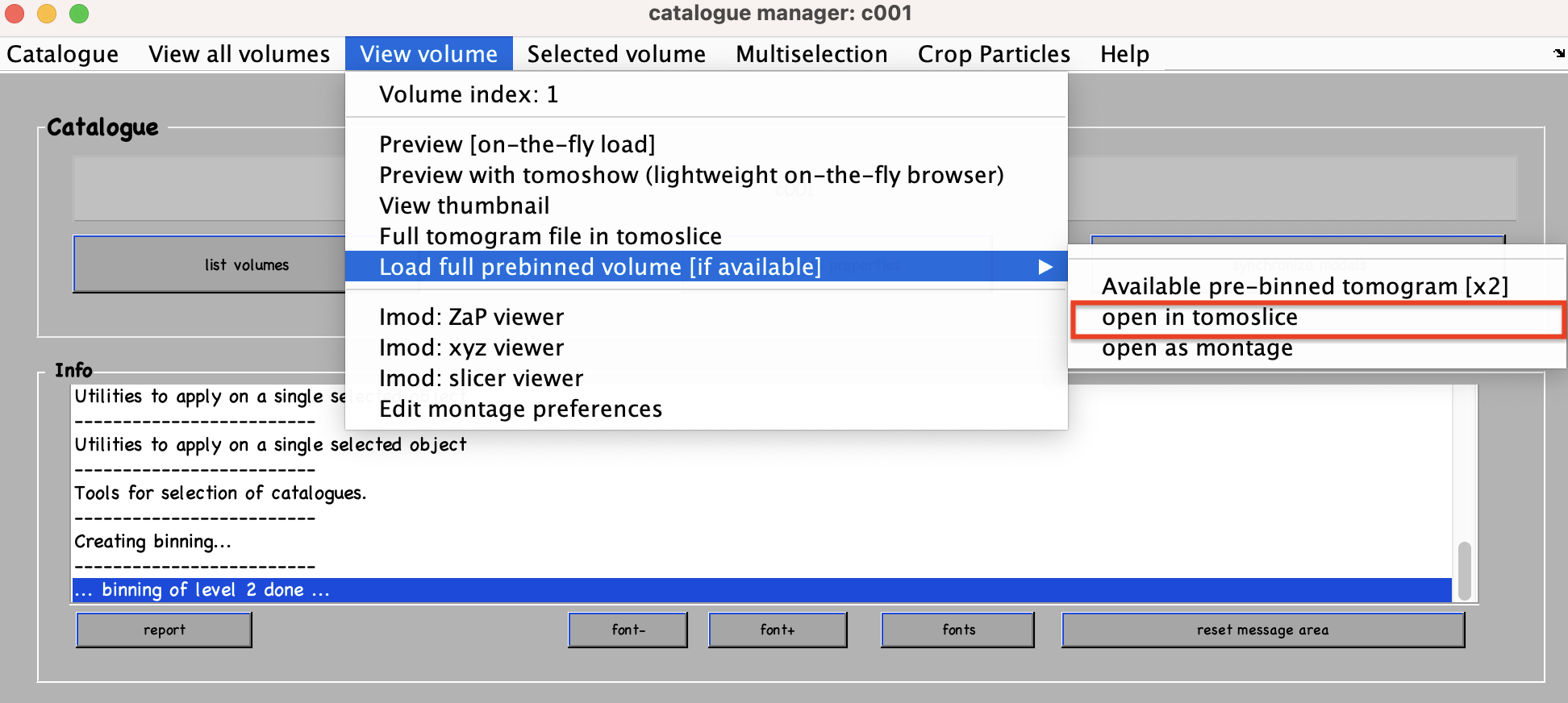Screen dimensions: 1568x703
Task: Click 'reset message area' button
Action: click(1263, 630)
